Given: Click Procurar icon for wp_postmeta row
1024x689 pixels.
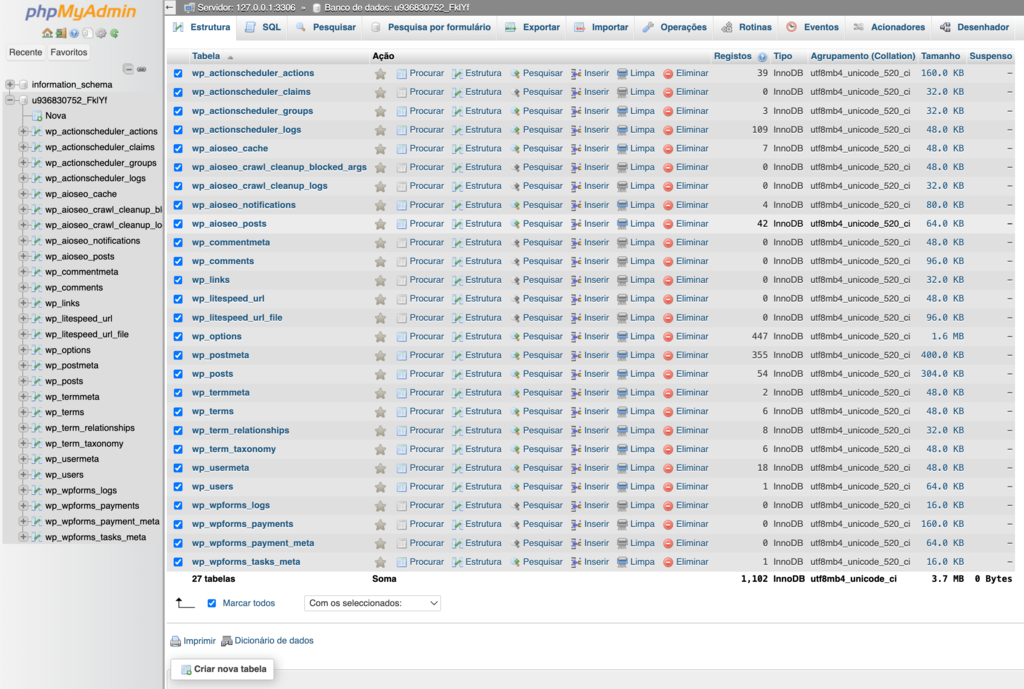Looking at the screenshot, I should coord(402,355).
